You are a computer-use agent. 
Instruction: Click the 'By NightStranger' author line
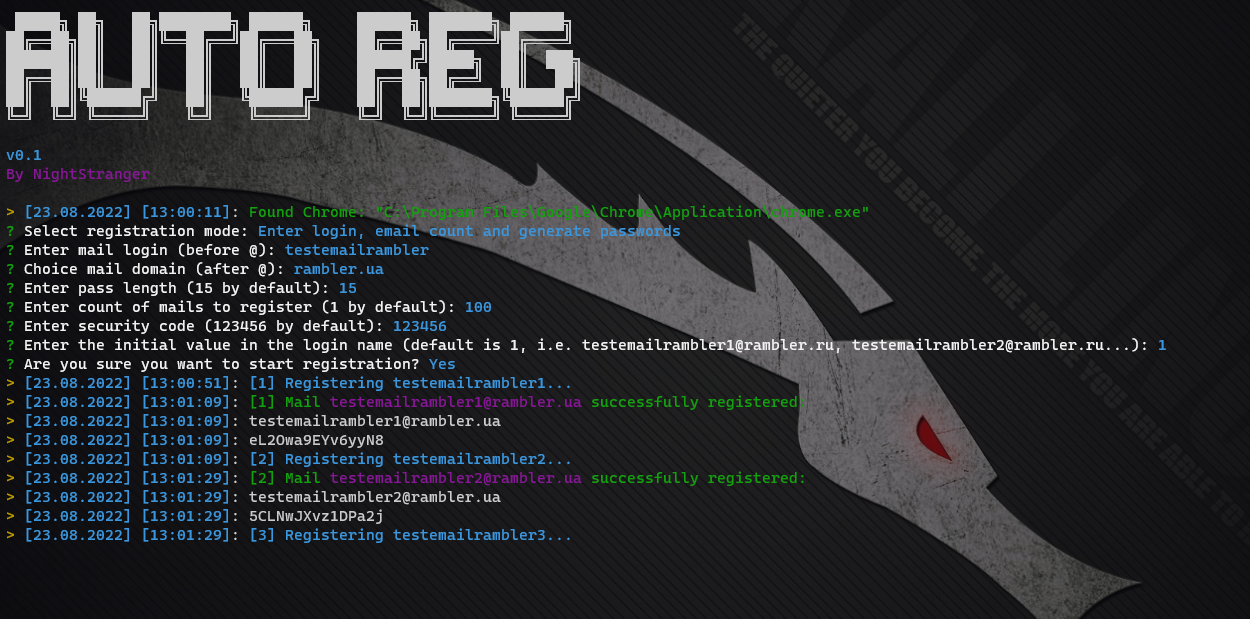pyautogui.click(x=78, y=174)
